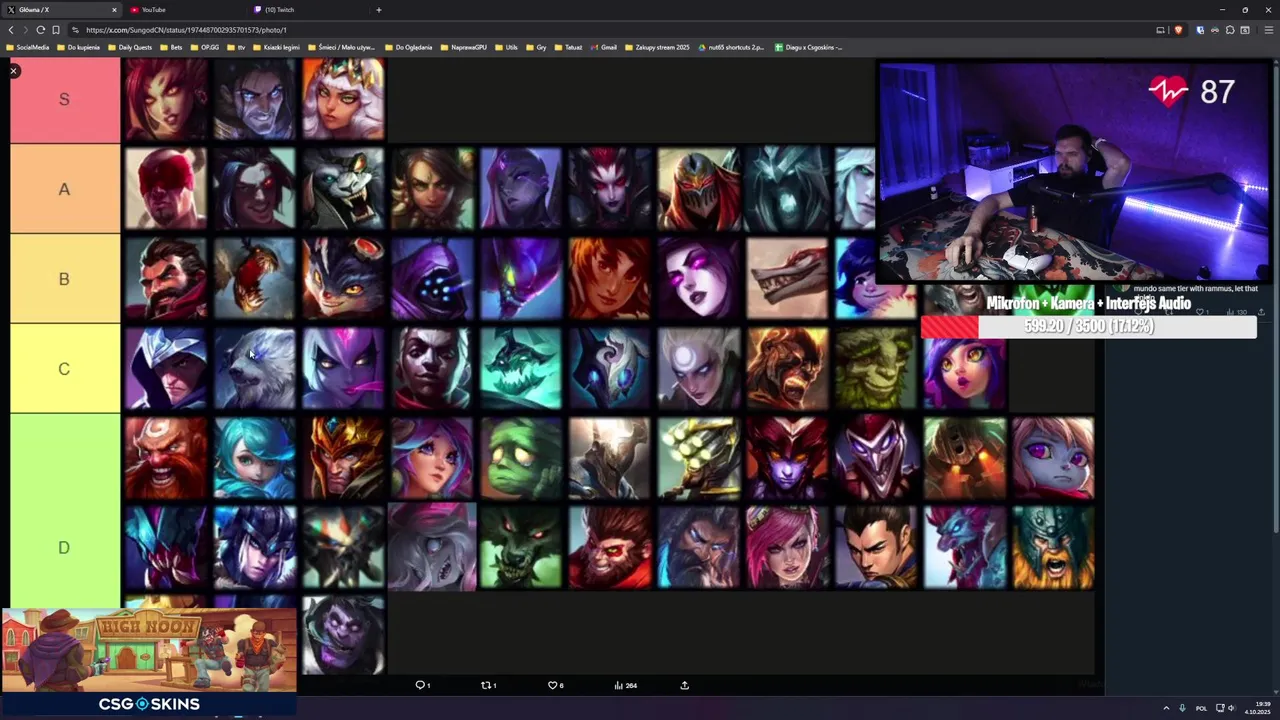Share the post with the upload icon

[684, 685]
